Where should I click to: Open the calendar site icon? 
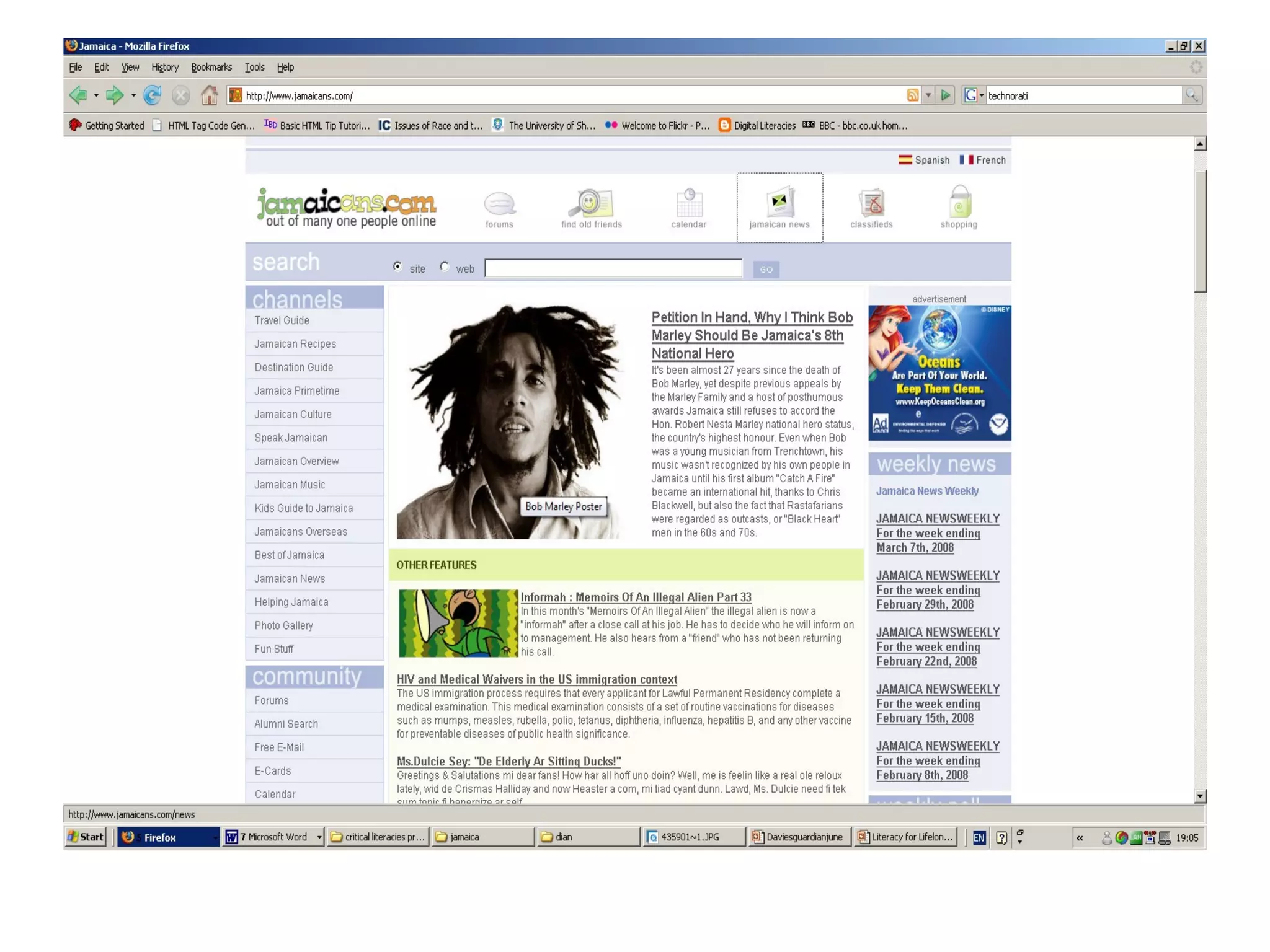688,203
